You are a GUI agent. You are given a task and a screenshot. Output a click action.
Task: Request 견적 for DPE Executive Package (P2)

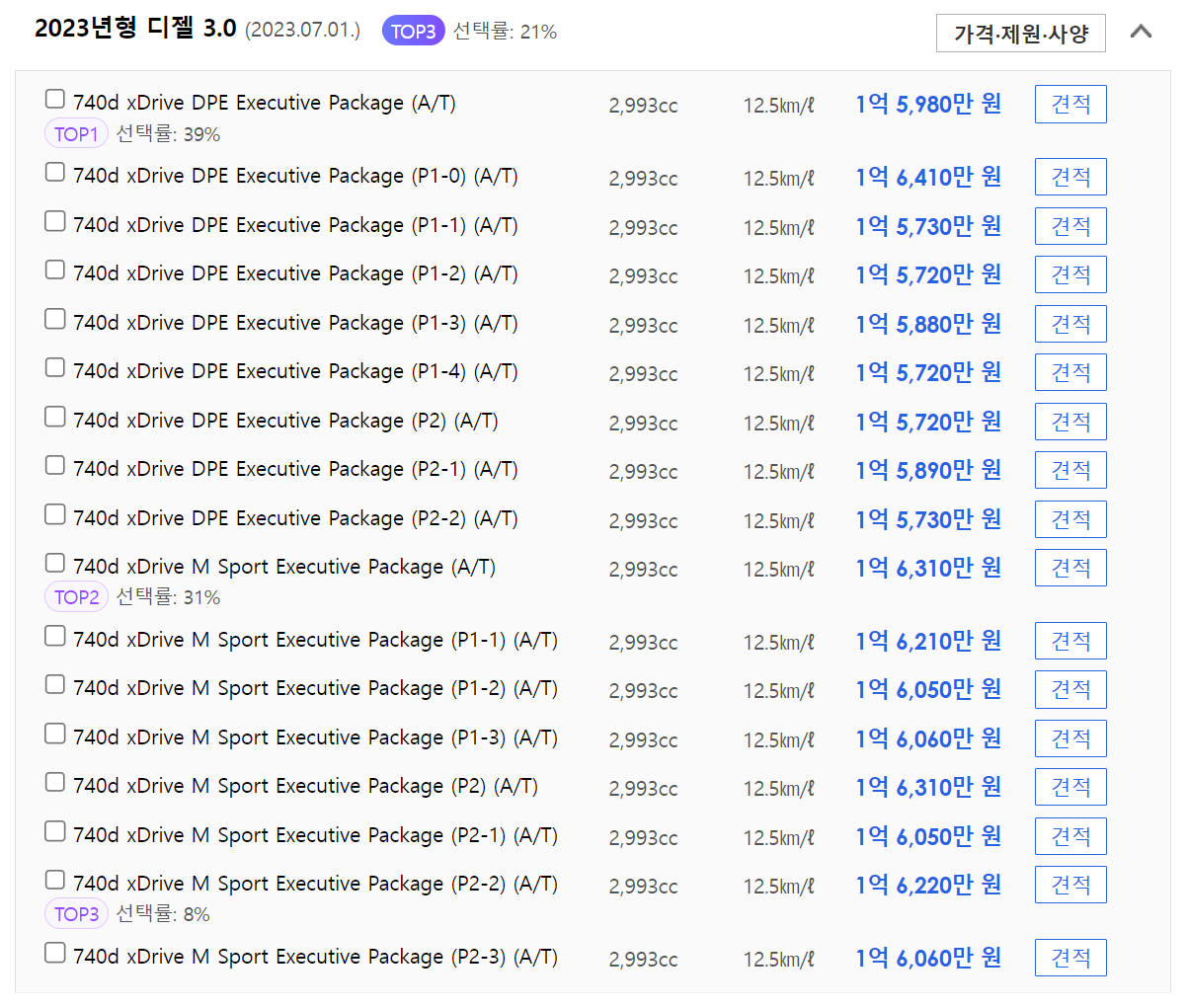pyautogui.click(x=1070, y=422)
